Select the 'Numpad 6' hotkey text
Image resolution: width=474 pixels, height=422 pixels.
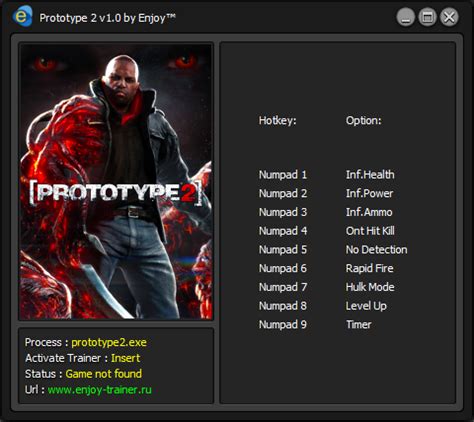point(283,268)
